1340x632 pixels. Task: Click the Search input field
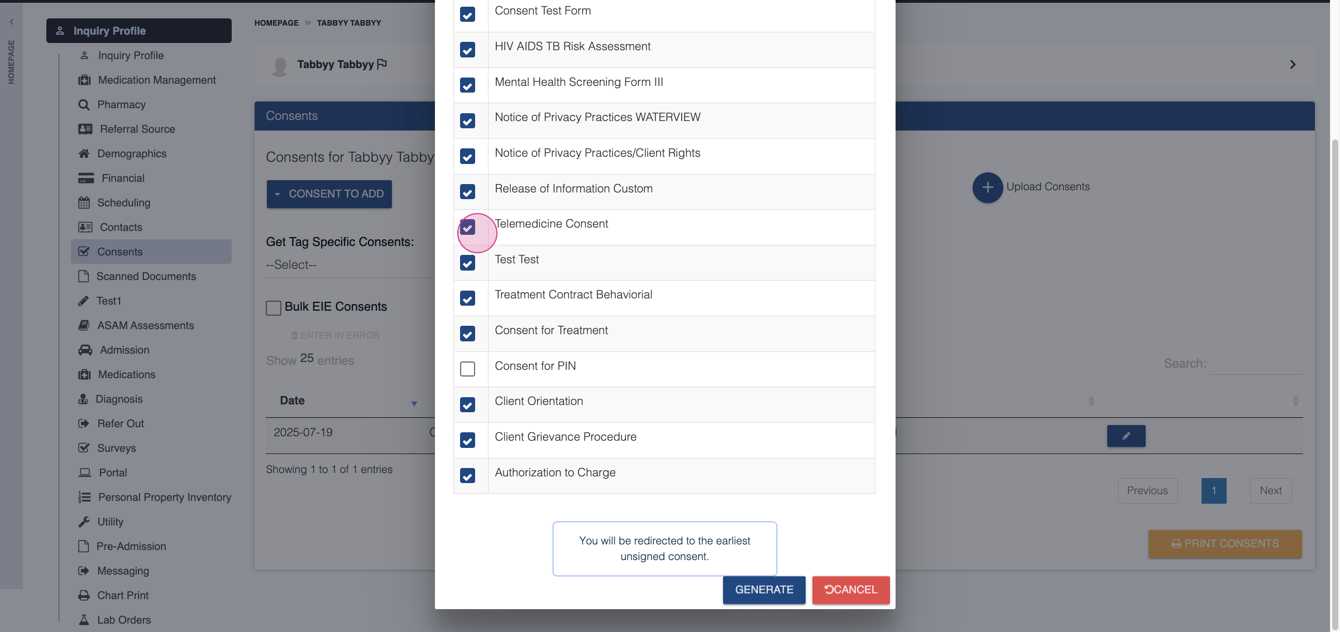point(1256,364)
